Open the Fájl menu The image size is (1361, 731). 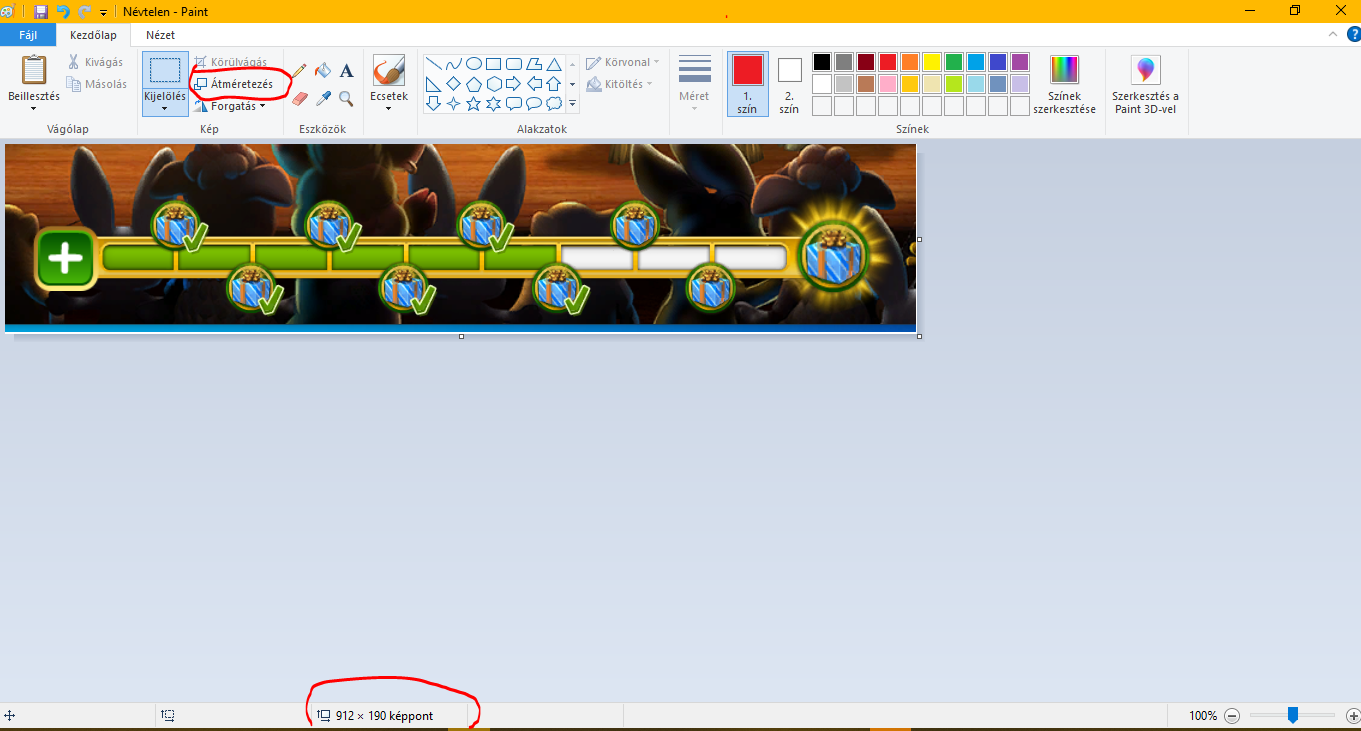[x=28, y=35]
